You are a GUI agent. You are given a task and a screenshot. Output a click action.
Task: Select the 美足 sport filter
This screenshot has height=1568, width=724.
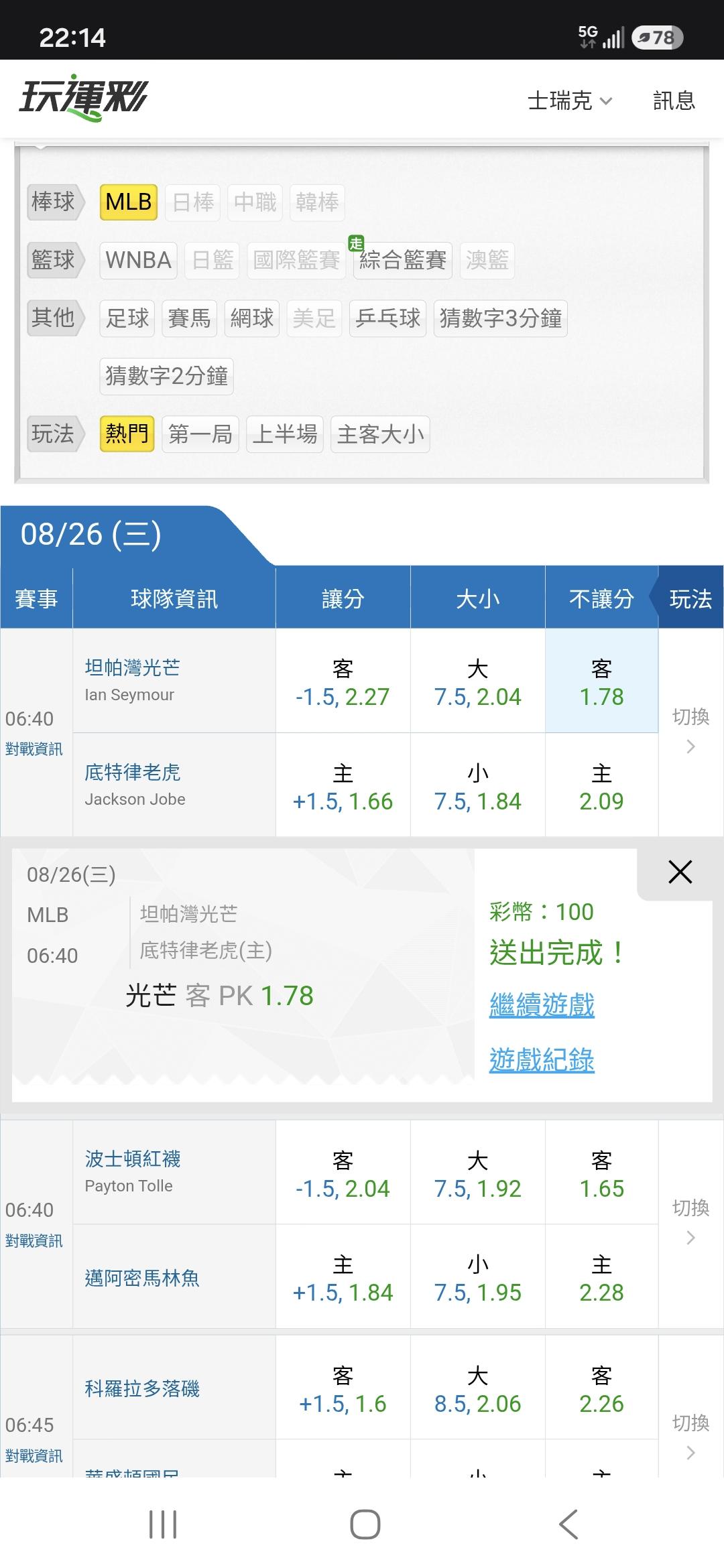pyautogui.click(x=314, y=318)
